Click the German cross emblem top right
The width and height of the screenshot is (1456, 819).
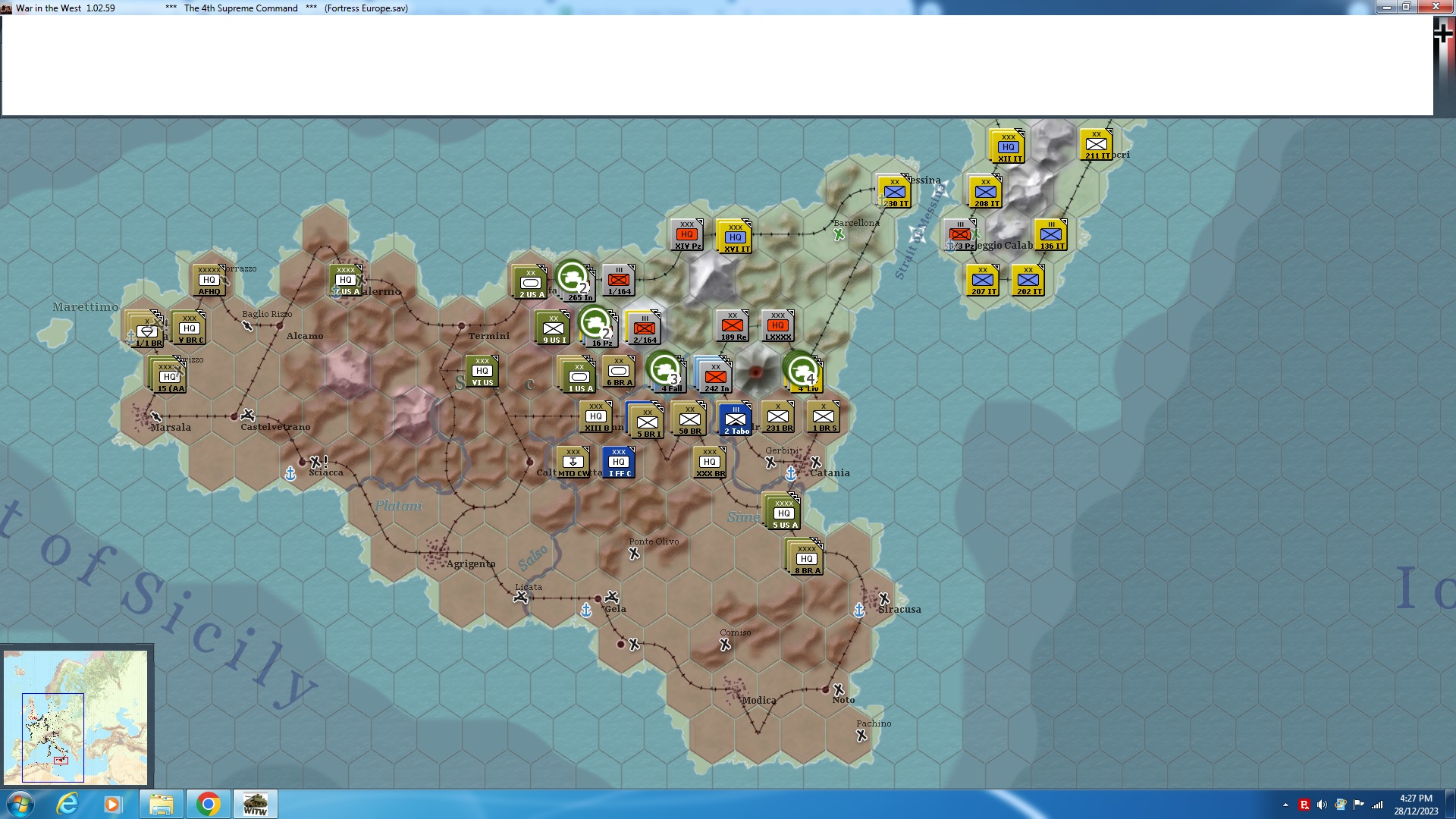(1443, 33)
